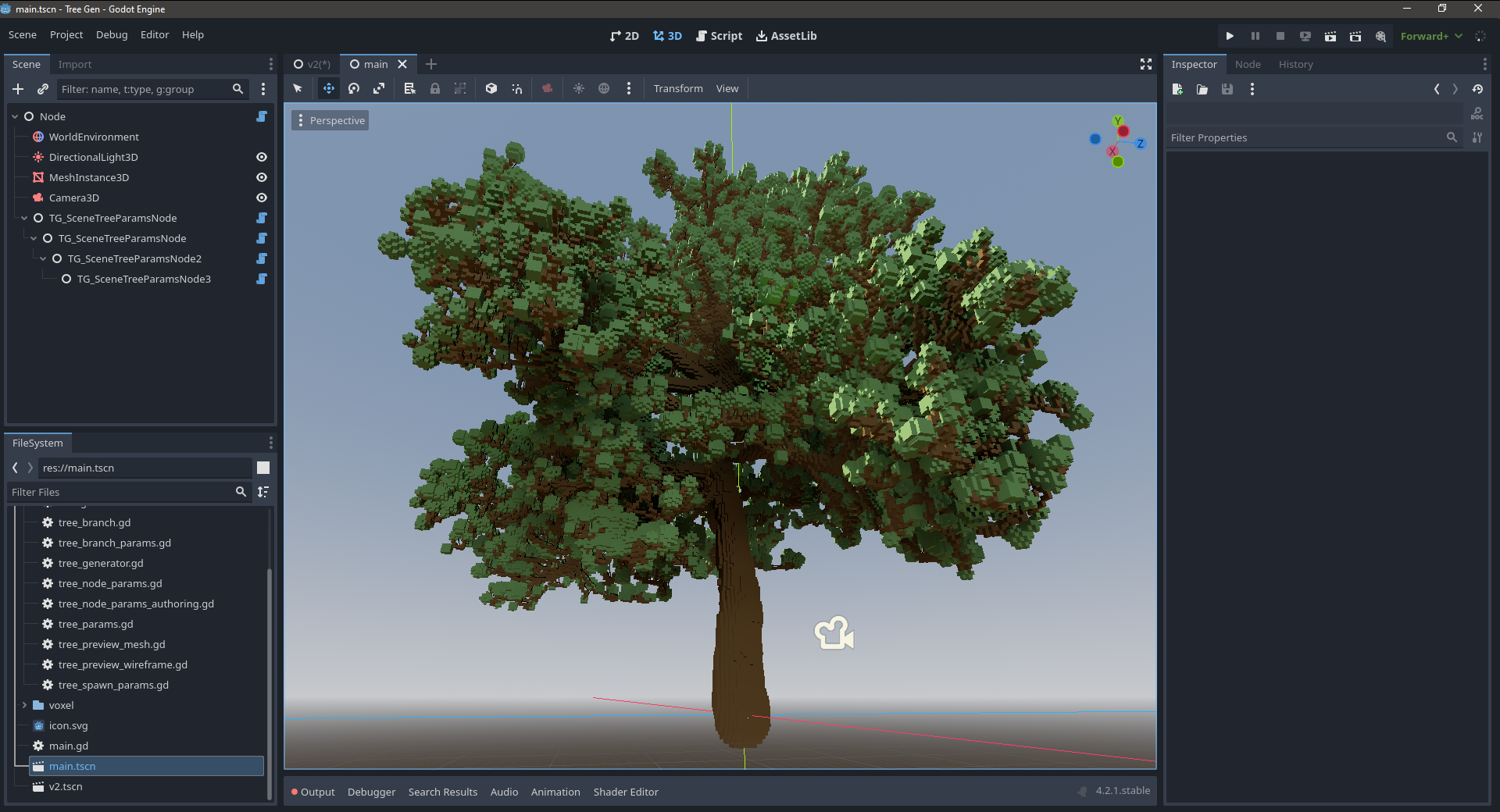The width and height of the screenshot is (1500, 812).
Task: Select the Scale mode tool
Action: [x=379, y=89]
